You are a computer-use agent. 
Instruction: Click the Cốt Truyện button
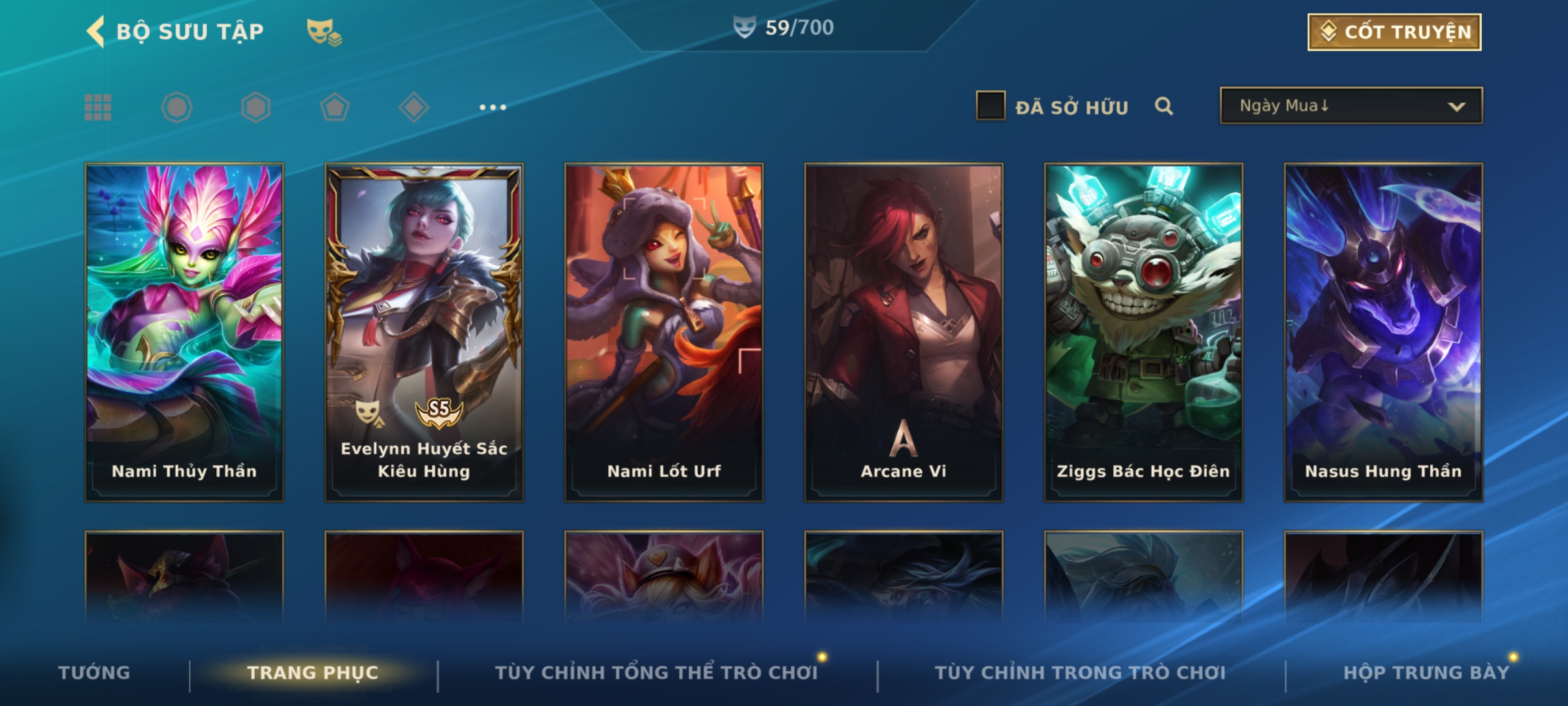pyautogui.click(x=1394, y=32)
